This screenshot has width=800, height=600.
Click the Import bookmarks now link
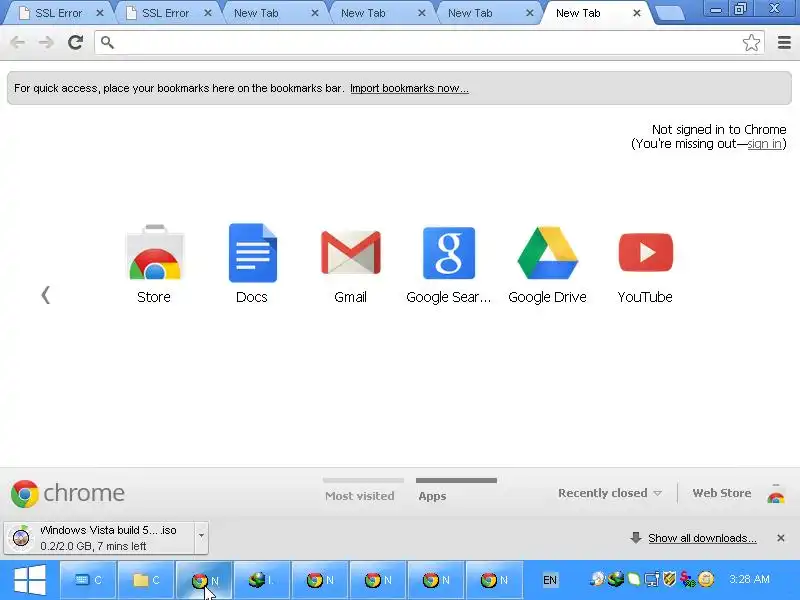(409, 88)
